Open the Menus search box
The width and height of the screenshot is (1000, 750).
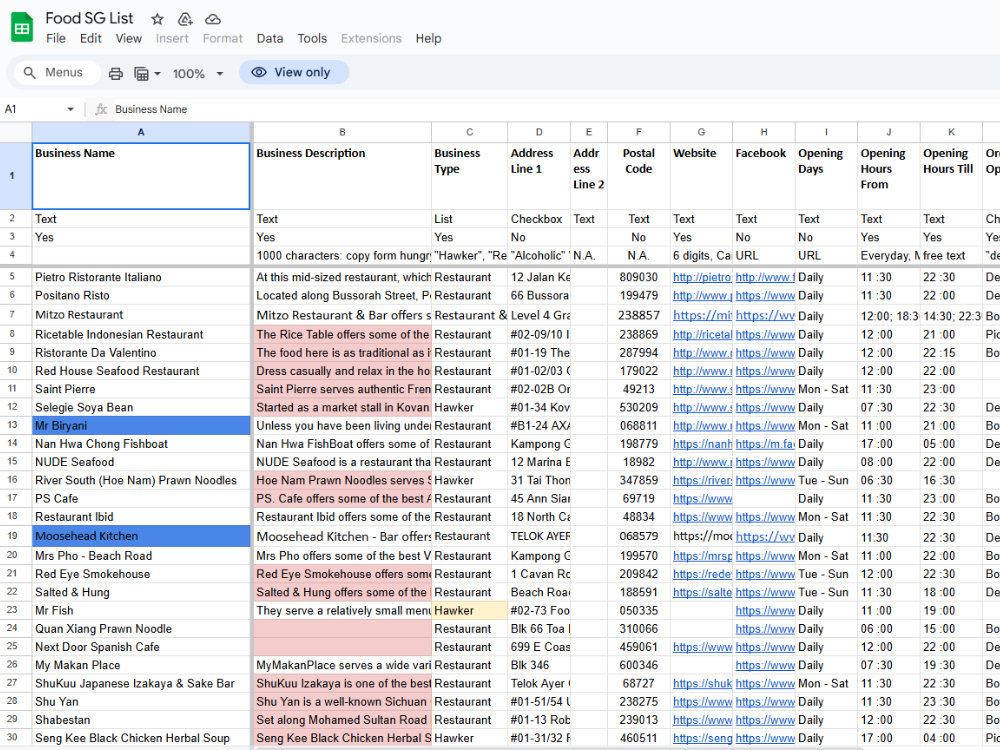57,73
